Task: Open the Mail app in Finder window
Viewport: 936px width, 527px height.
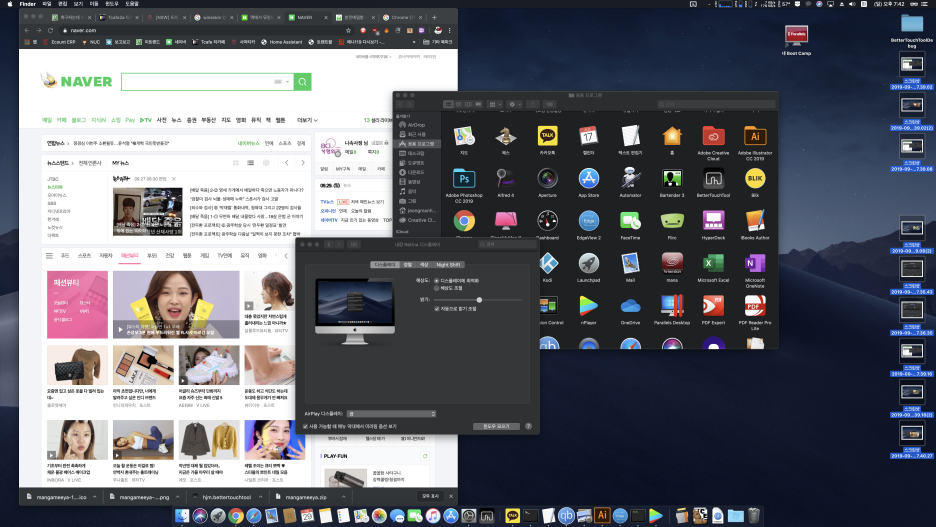Action: 630,263
